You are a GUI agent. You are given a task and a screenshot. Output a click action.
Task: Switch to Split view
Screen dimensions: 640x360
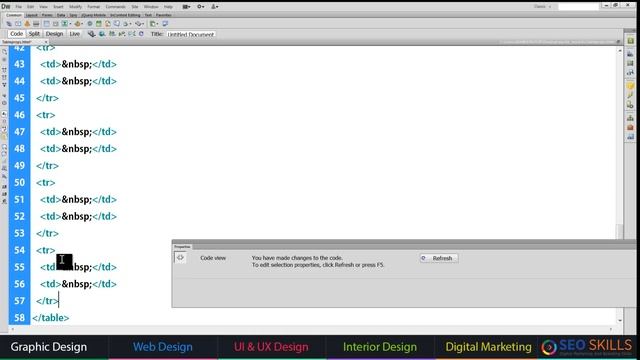click(34, 34)
